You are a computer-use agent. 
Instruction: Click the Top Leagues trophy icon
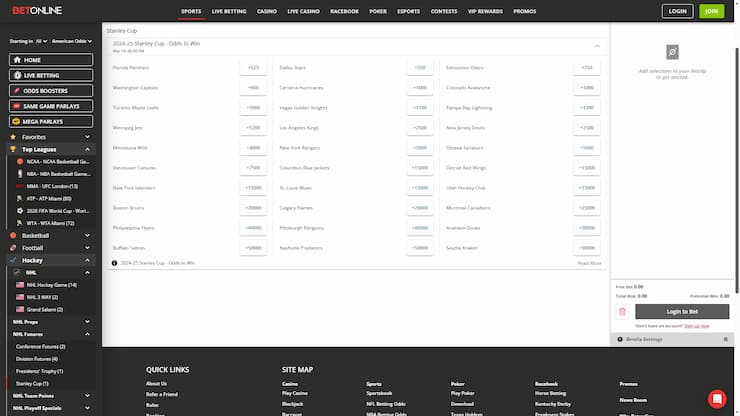click(13, 149)
